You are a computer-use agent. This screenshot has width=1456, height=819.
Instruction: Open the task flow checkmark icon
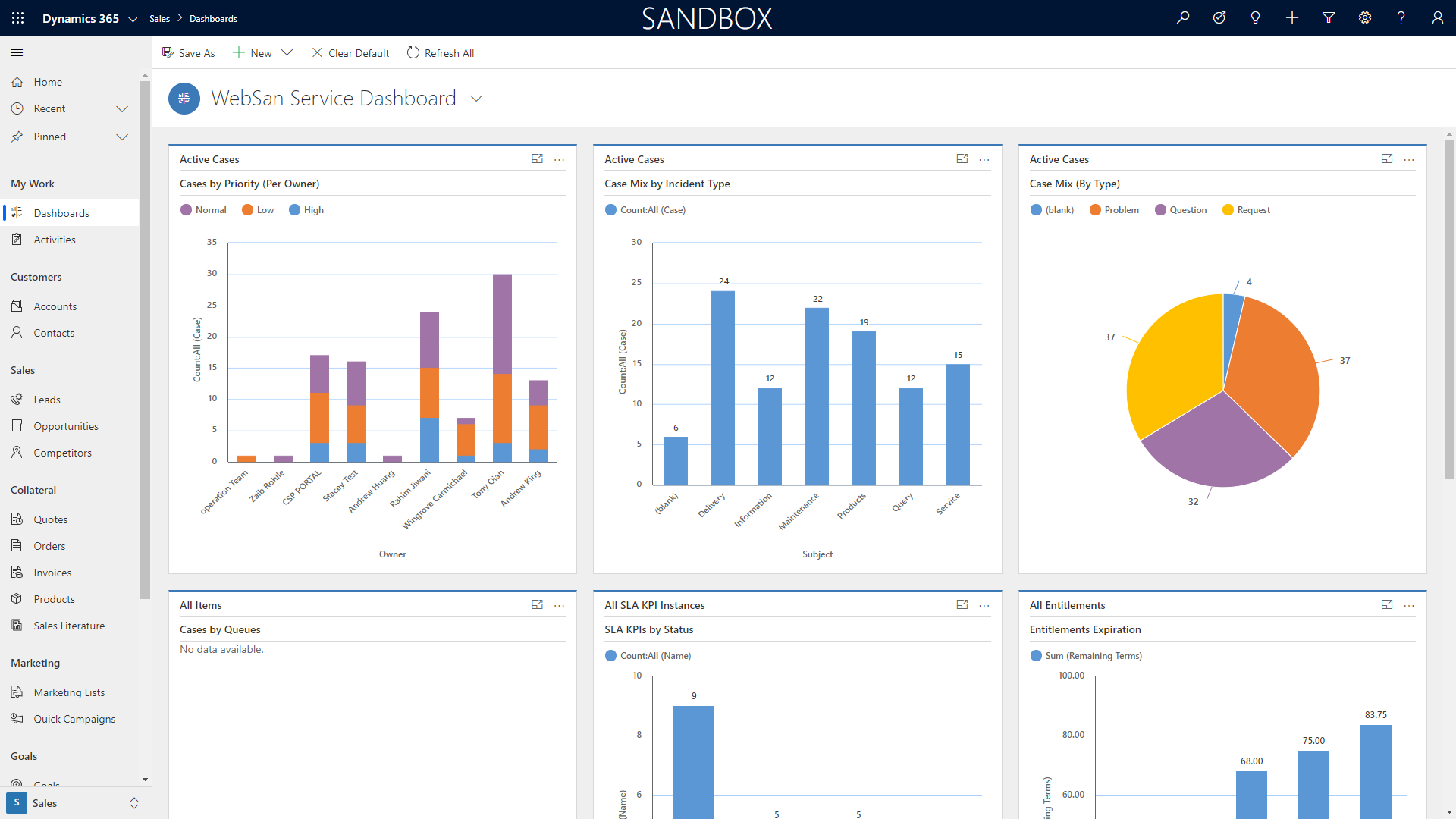pyautogui.click(x=1219, y=18)
